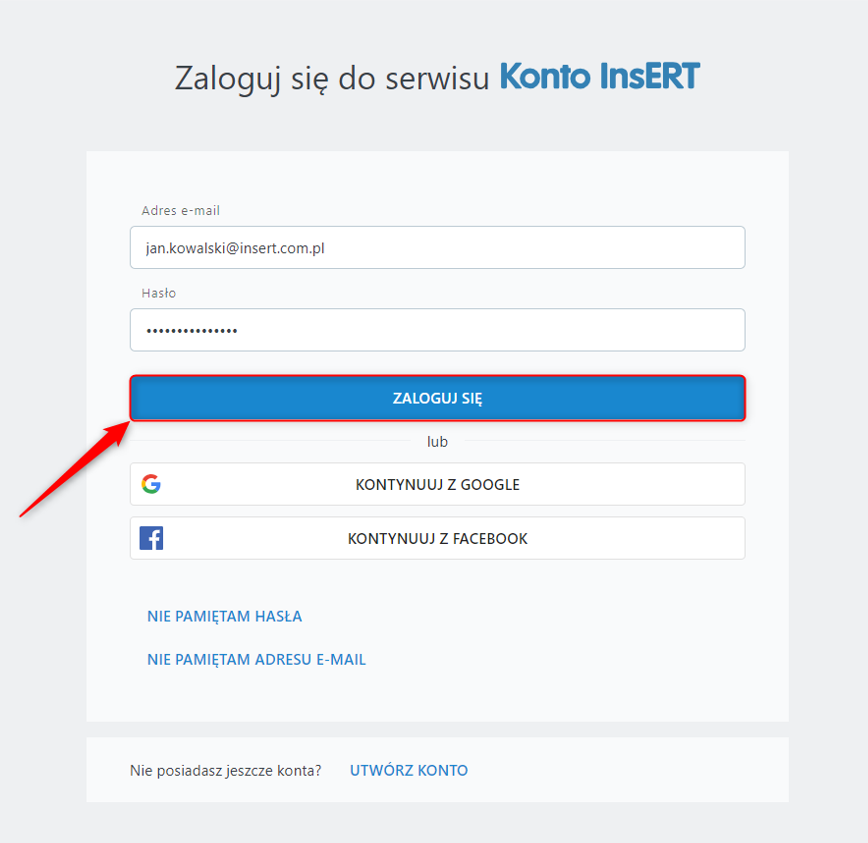Click the 'Zaloguj się do serwisu' heading
This screenshot has height=843, width=868.
point(332,78)
